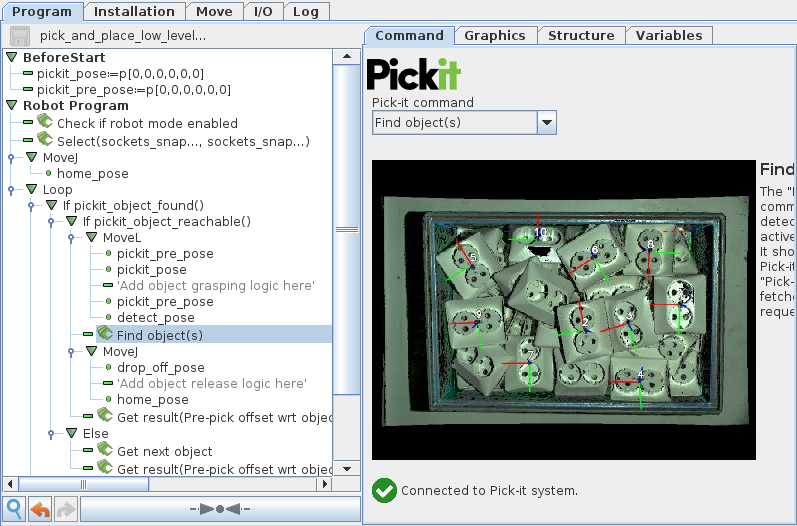The width and height of the screenshot is (797, 526).
Task: Select home_pose waypoint under Loop
Action: click(x=152, y=399)
